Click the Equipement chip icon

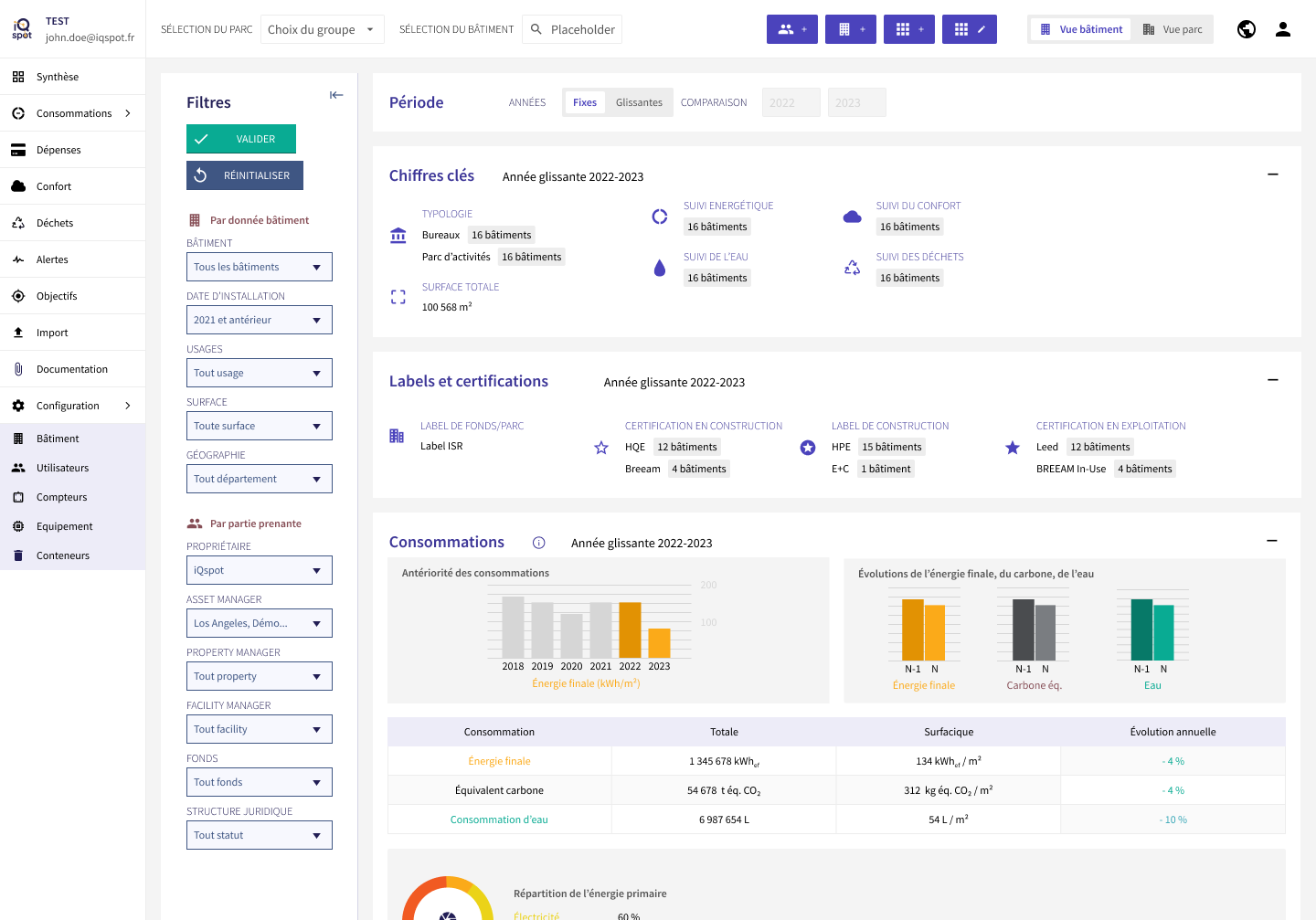(x=18, y=526)
